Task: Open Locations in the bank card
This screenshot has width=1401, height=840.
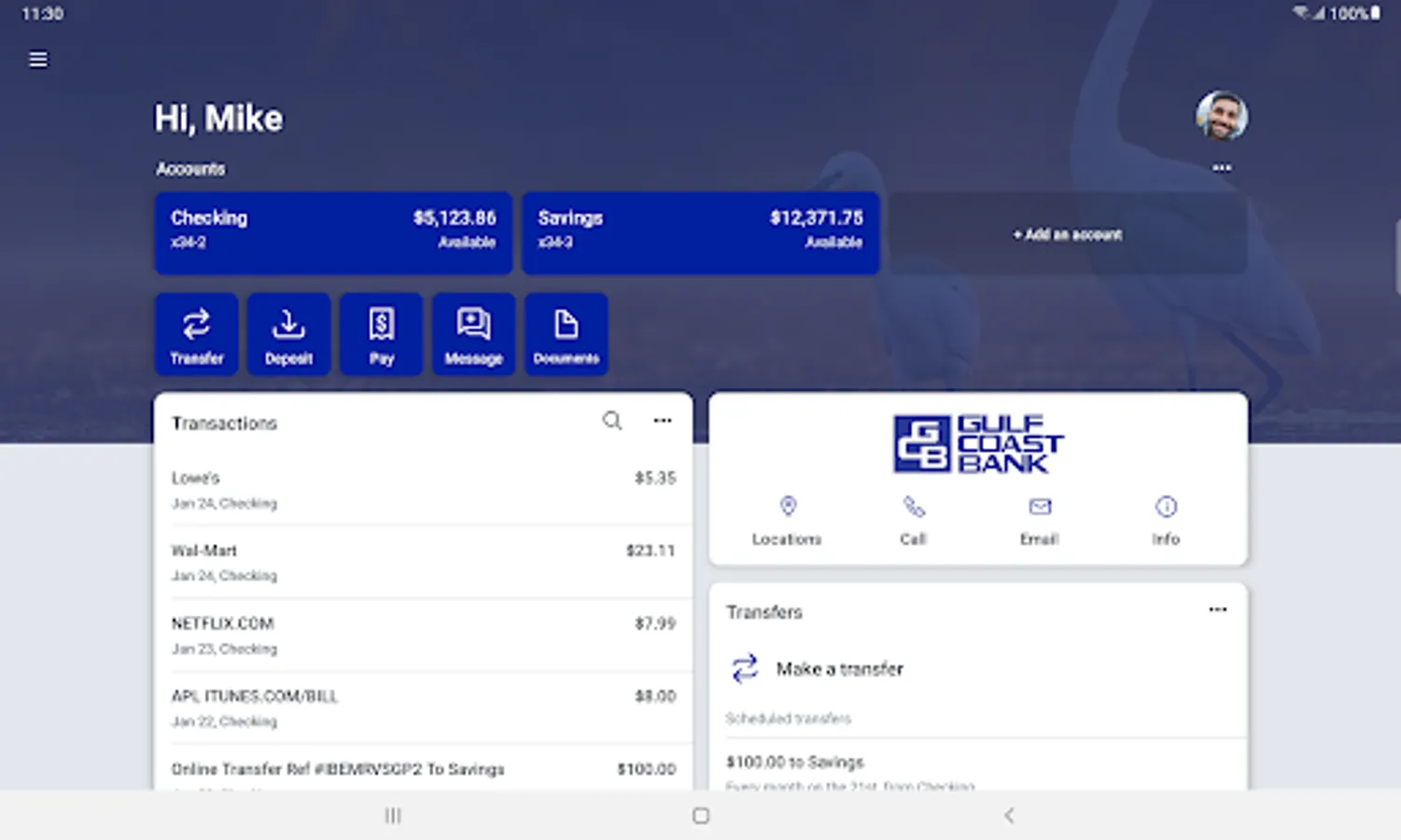Action: click(788, 521)
